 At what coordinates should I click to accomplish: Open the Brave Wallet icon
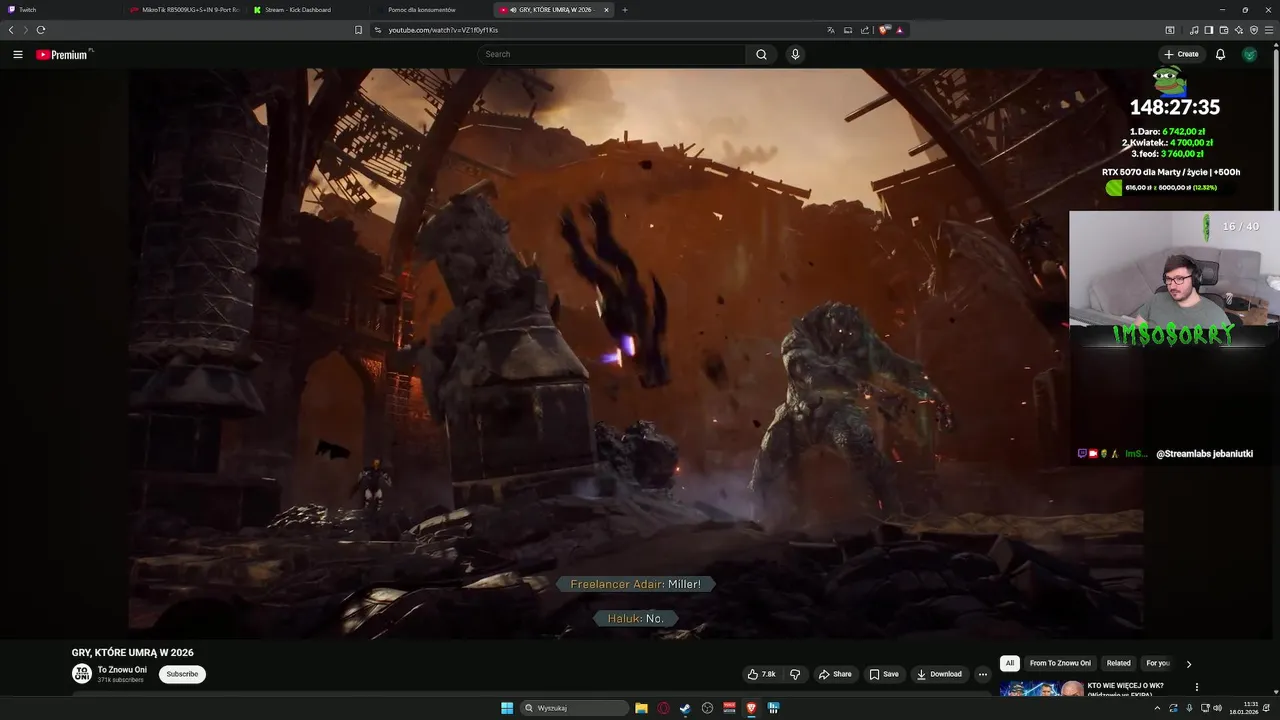pos(1224,30)
